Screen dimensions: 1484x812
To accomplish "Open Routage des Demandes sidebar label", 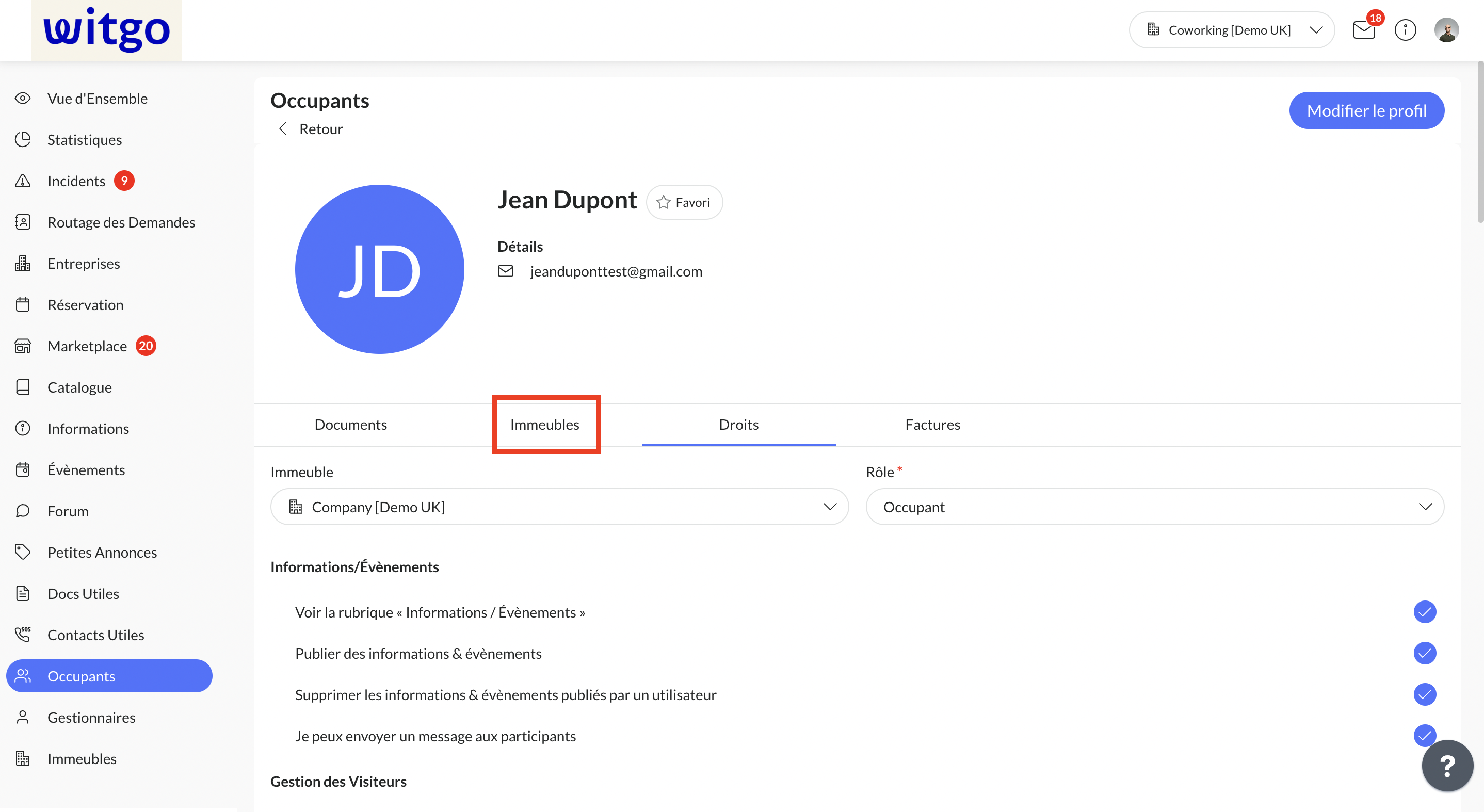I will [x=121, y=222].
